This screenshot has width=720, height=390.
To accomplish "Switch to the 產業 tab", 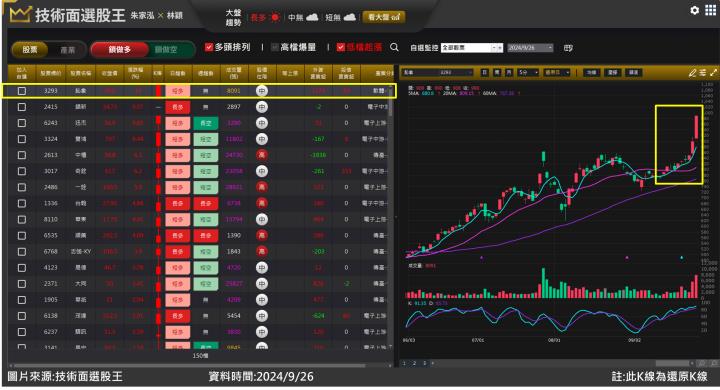I will tap(68, 50).
